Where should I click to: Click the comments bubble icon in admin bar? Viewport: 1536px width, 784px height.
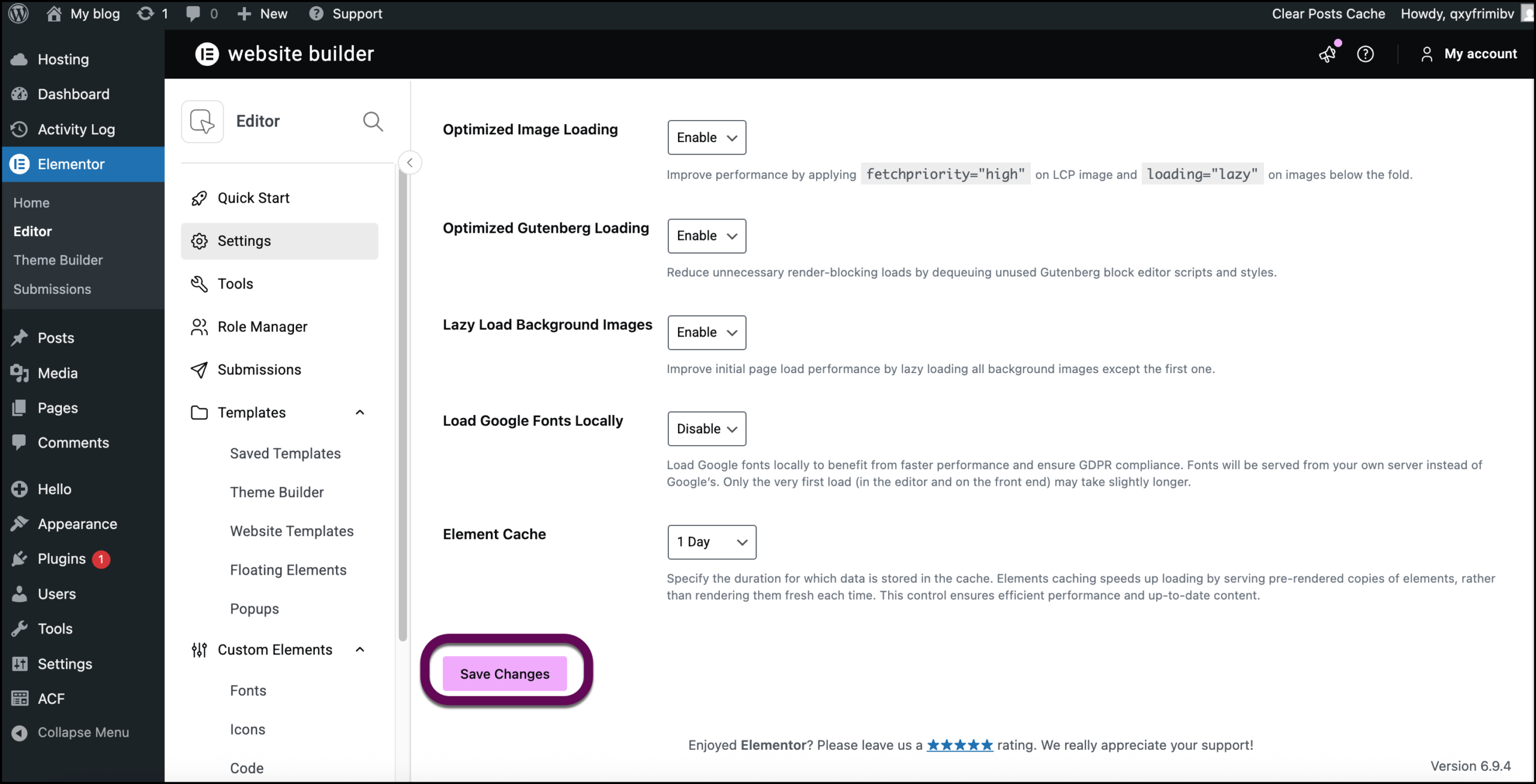point(193,13)
